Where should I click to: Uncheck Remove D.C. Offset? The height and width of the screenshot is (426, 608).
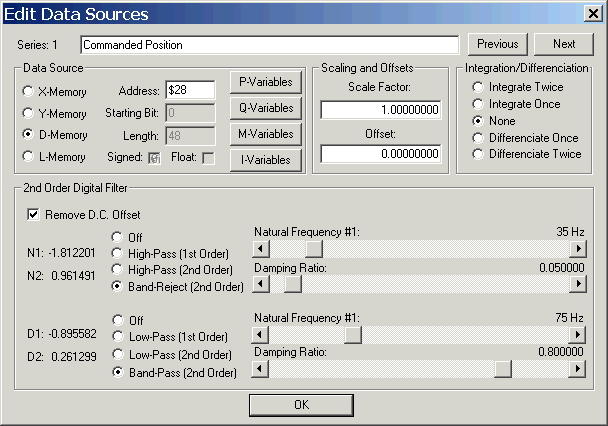(35, 214)
